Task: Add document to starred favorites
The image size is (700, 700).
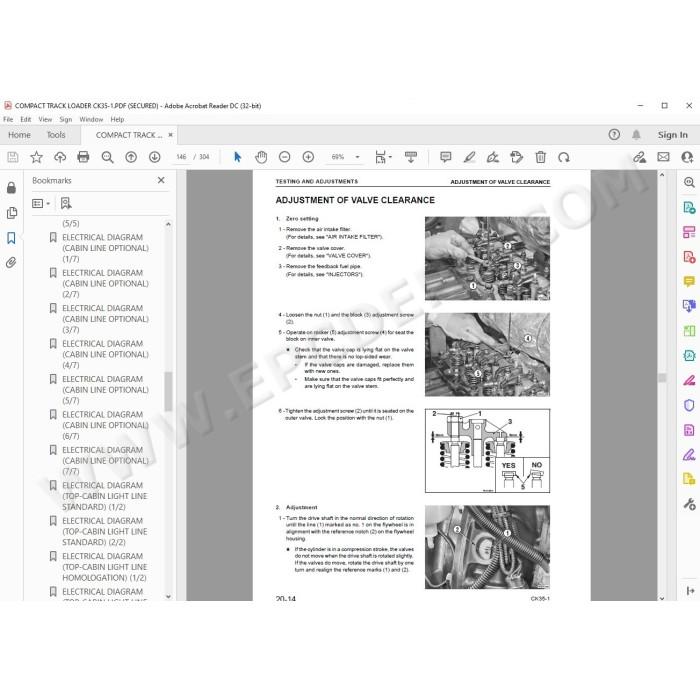Action: (x=36, y=157)
